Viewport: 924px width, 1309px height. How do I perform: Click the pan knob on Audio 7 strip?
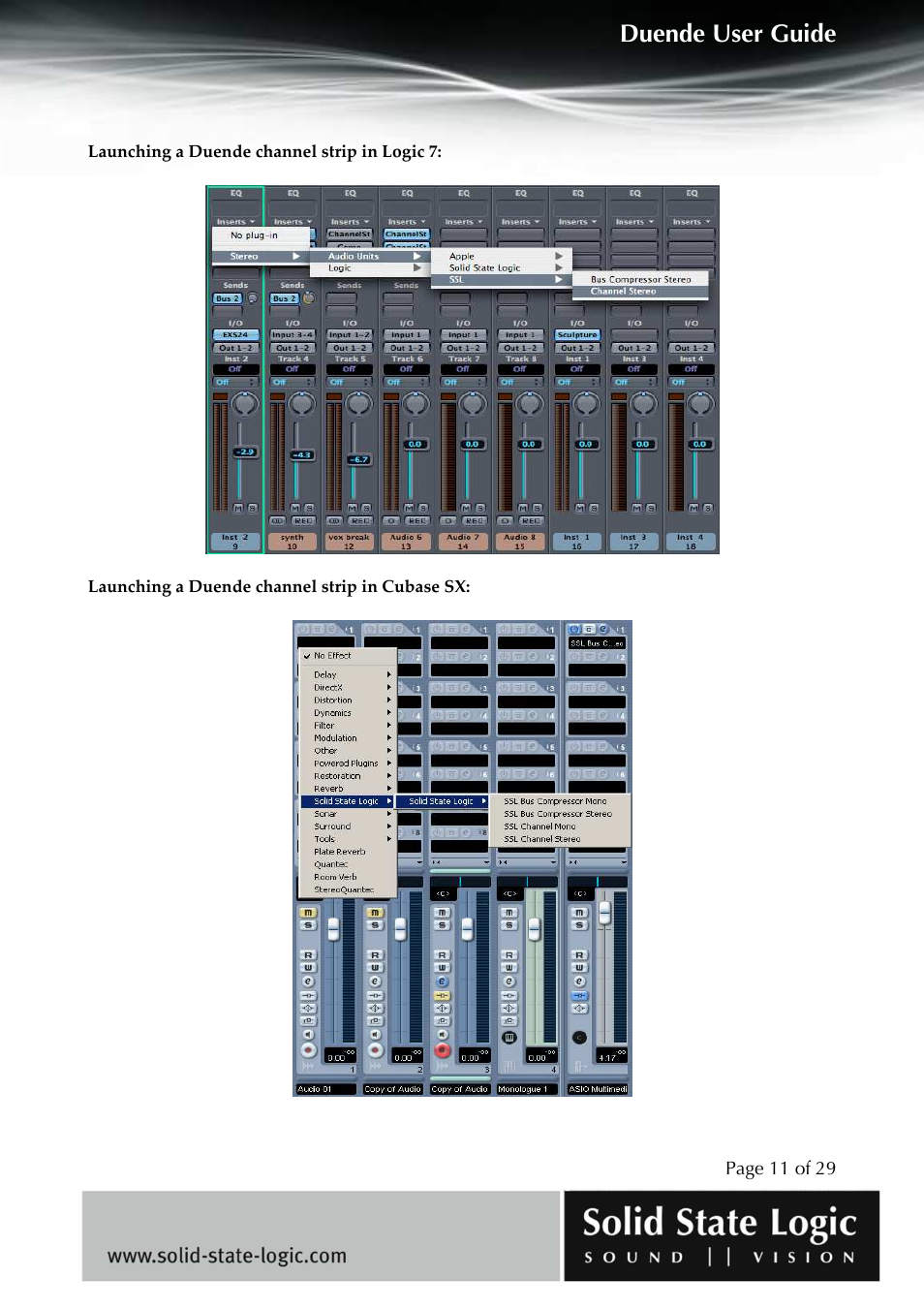tap(473, 404)
